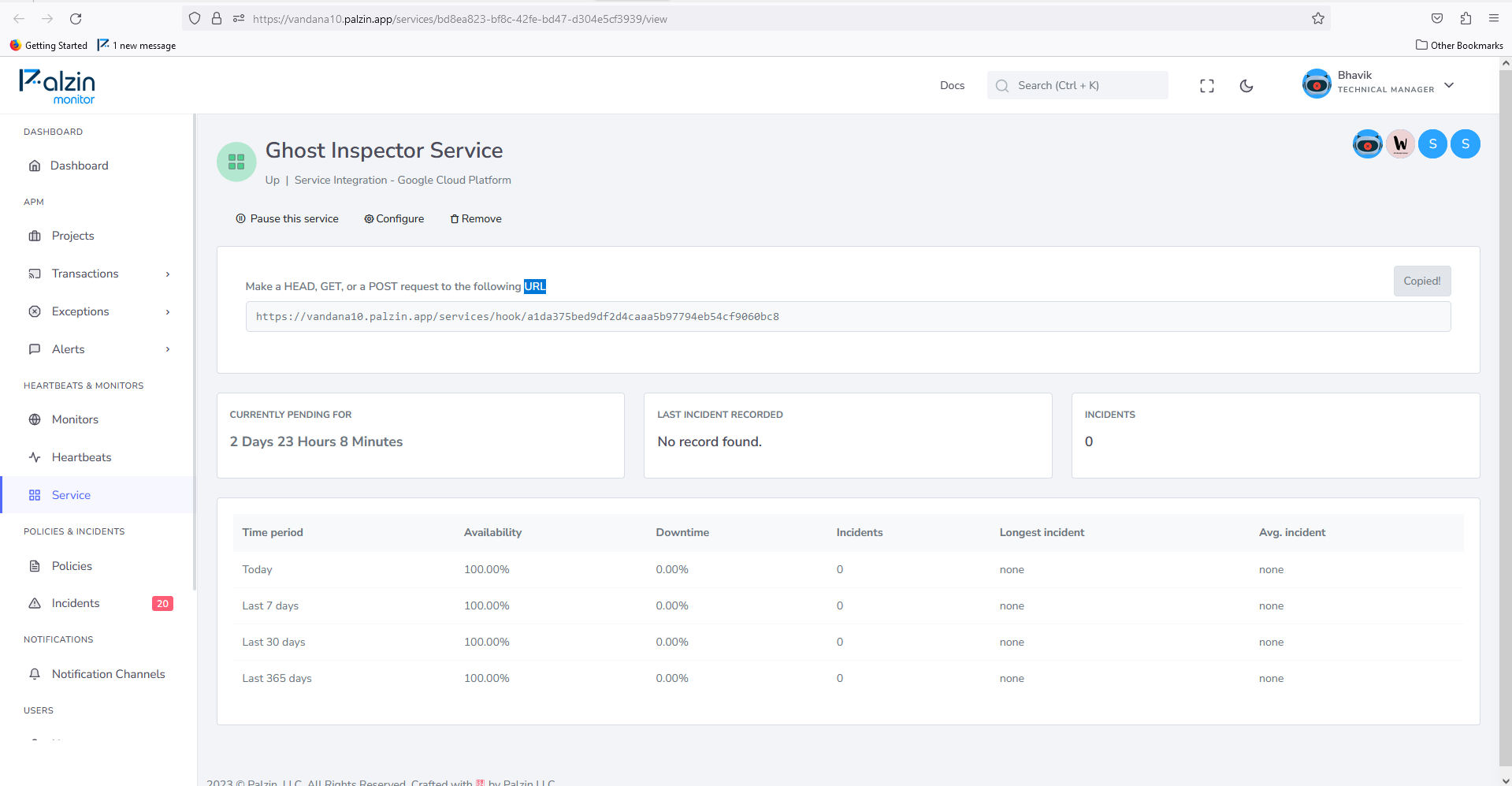
Task: Expand Alerts submenu chevron
Action: coord(168,349)
